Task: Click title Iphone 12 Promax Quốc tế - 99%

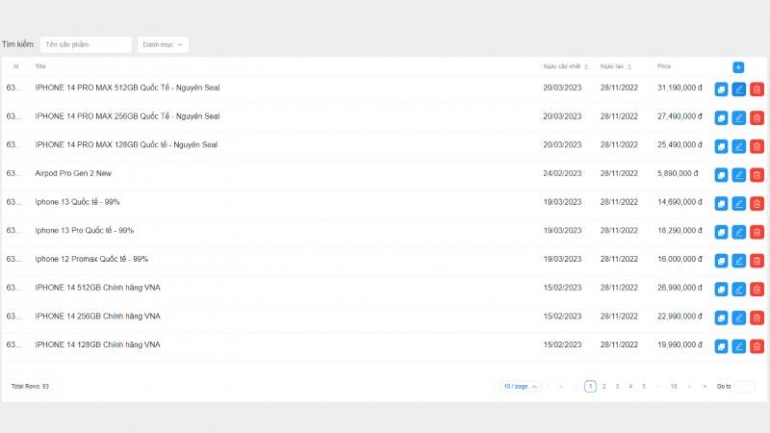Action: [x=91, y=259]
